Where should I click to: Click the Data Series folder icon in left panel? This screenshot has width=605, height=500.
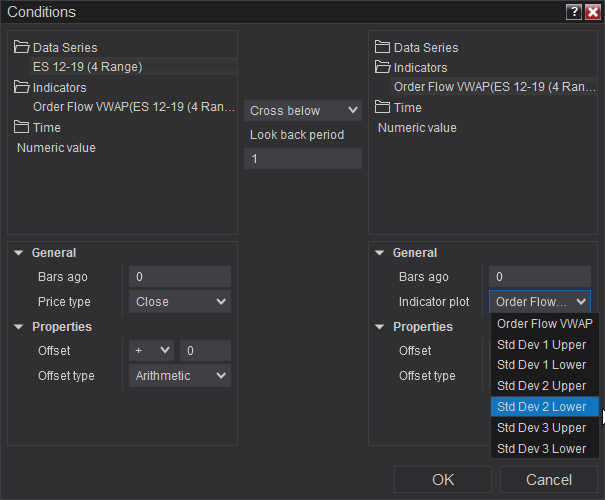point(22,47)
